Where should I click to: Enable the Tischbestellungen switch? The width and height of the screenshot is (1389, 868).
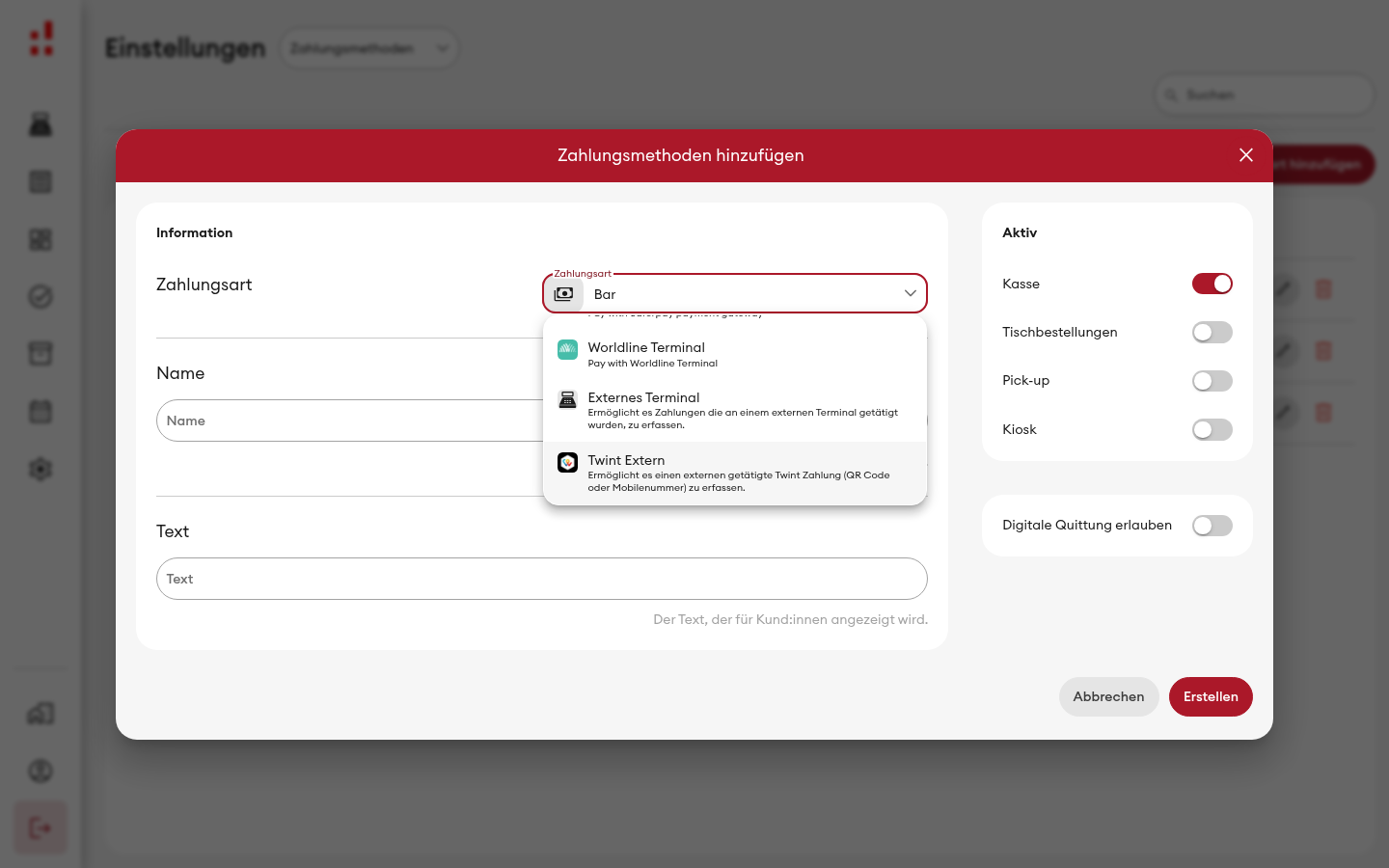1212,333
